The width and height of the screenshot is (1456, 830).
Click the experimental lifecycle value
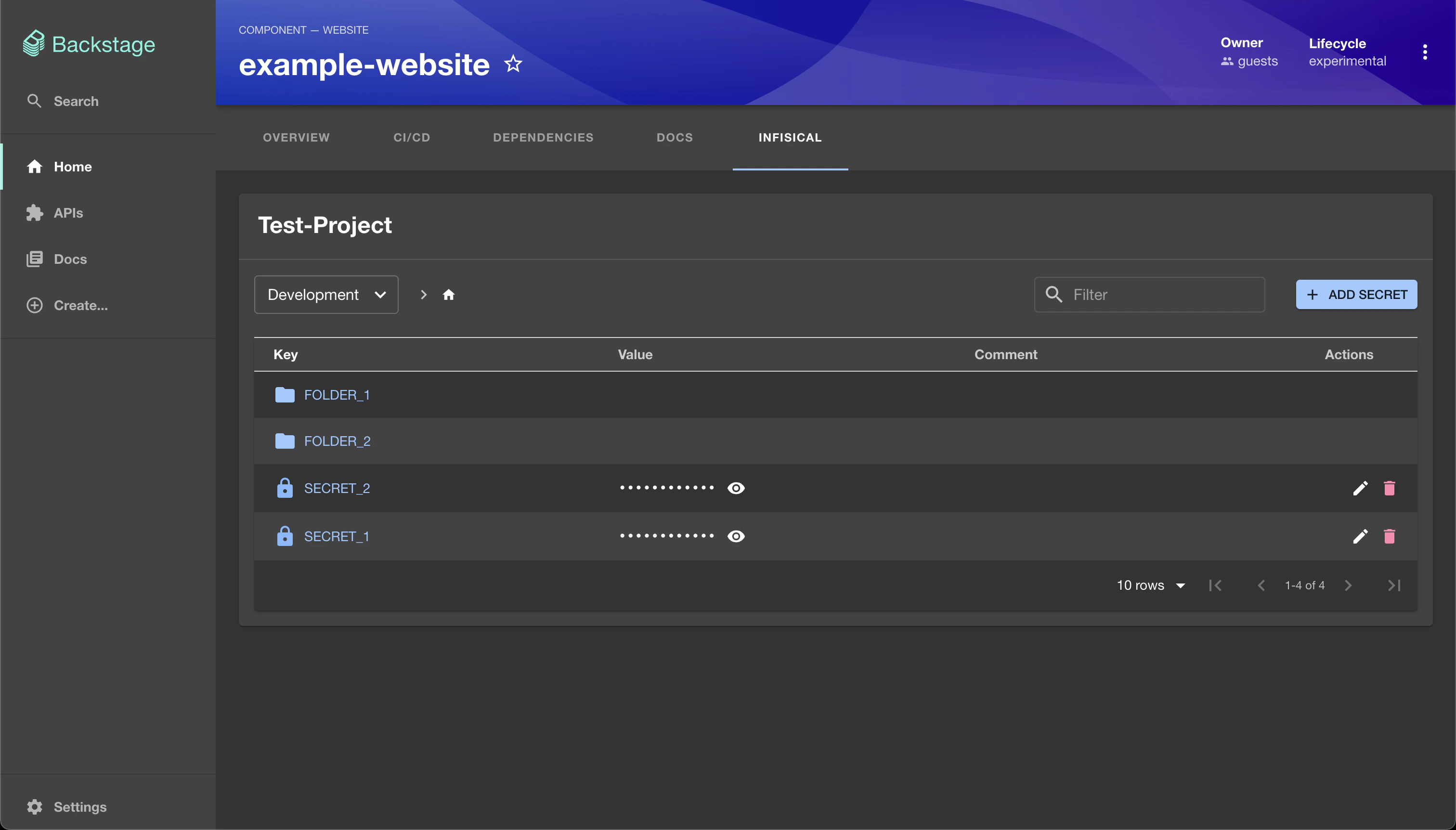[x=1347, y=61]
